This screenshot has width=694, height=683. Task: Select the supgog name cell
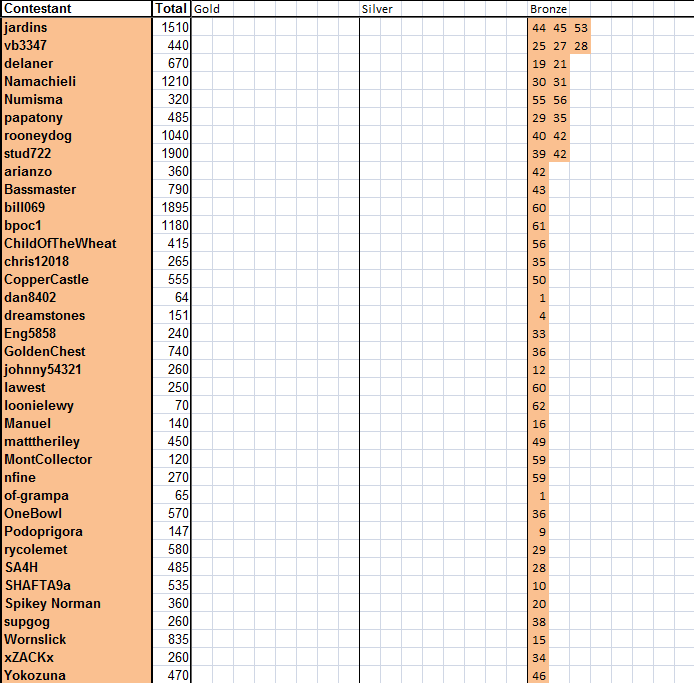pyautogui.click(x=77, y=621)
